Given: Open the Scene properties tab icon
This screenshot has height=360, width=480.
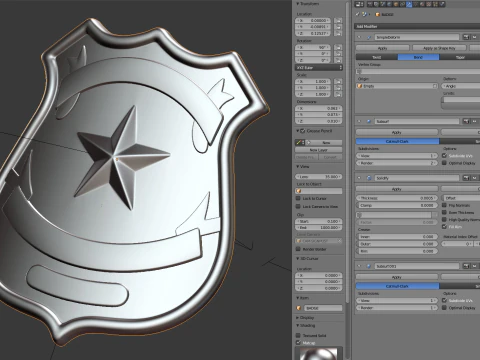Looking at the screenshot, I should [383, 4].
